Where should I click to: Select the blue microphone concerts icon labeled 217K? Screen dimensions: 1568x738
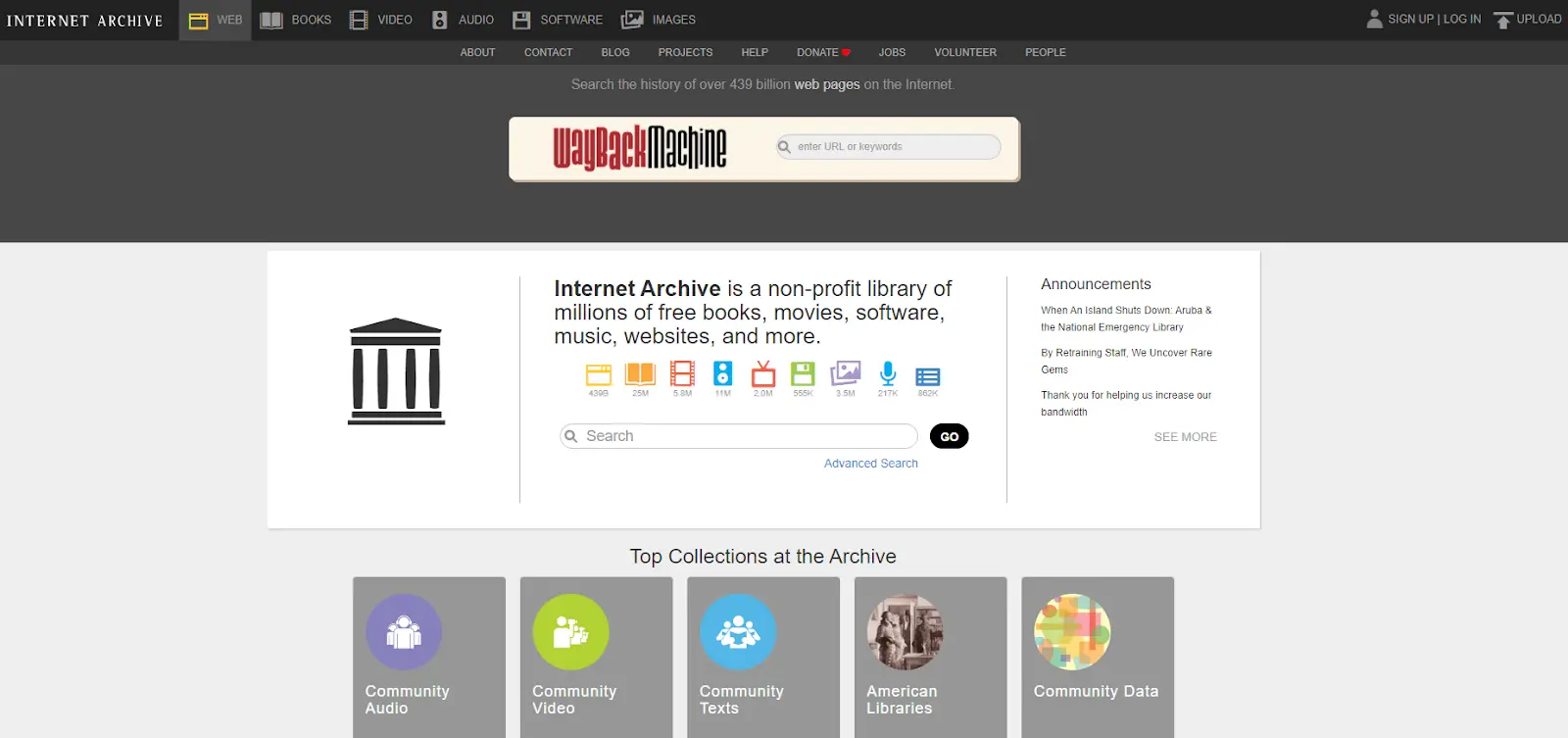888,373
